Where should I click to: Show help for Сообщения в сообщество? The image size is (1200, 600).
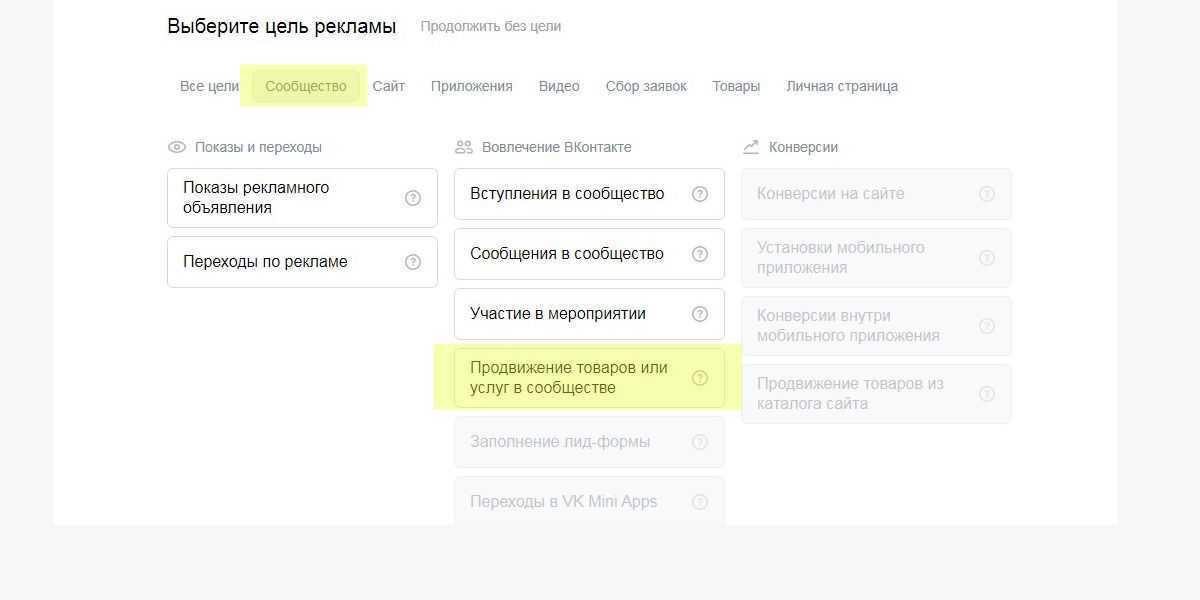tap(699, 254)
